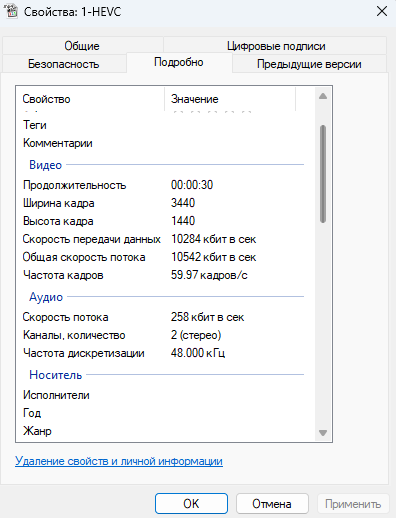Click the vertical scrollbar thumb
Viewport: 396px width, 518px height.
click(x=323, y=174)
